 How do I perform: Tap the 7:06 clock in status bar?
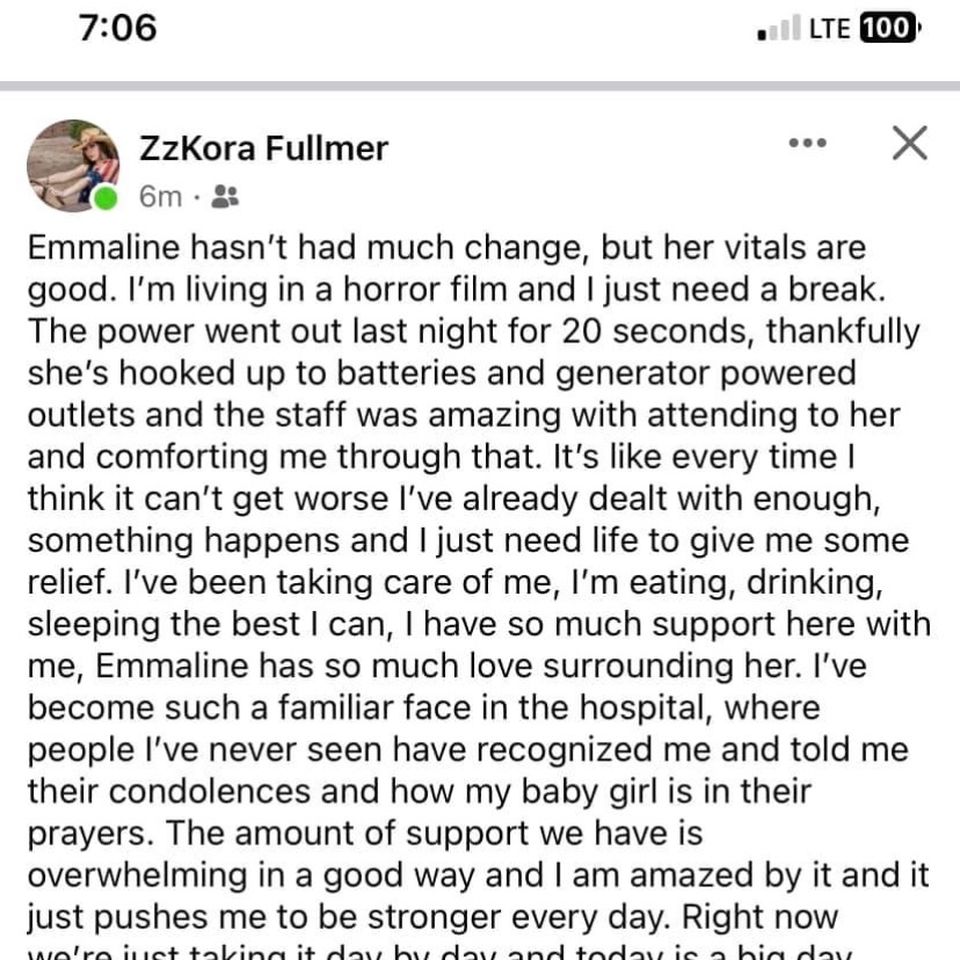[x=118, y=28]
